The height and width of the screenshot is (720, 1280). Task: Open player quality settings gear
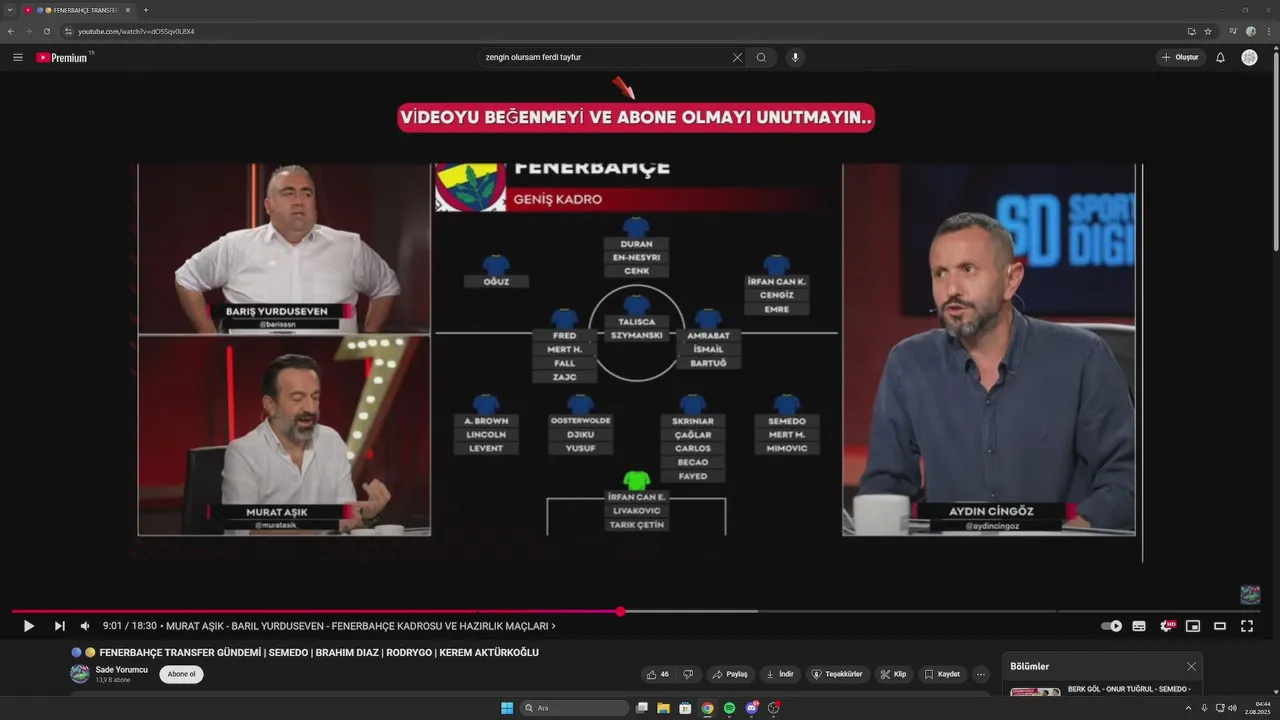coord(1166,626)
